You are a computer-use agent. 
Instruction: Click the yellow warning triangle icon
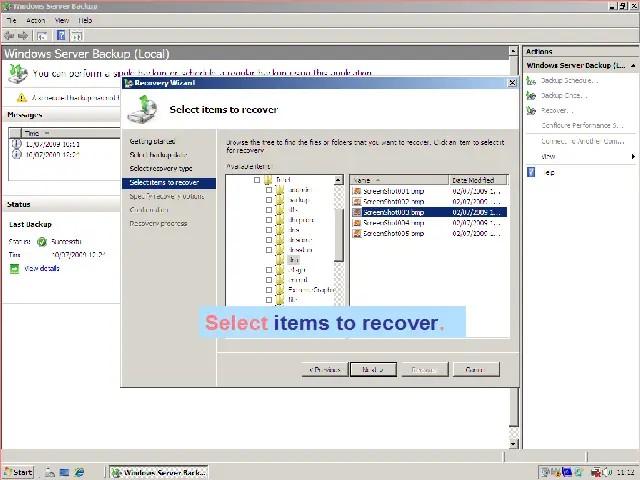click(x=22, y=98)
